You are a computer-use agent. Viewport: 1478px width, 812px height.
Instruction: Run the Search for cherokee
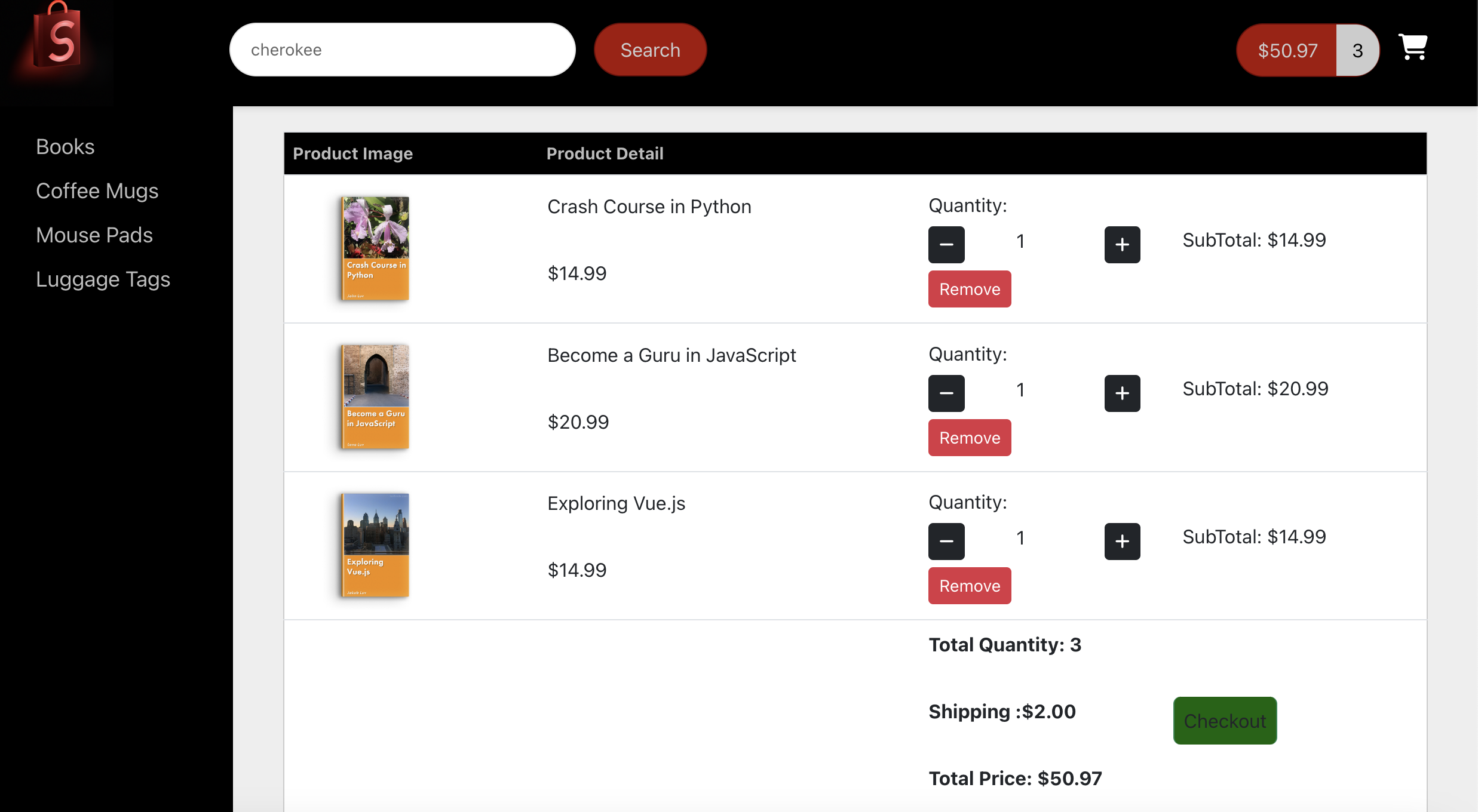coord(650,50)
